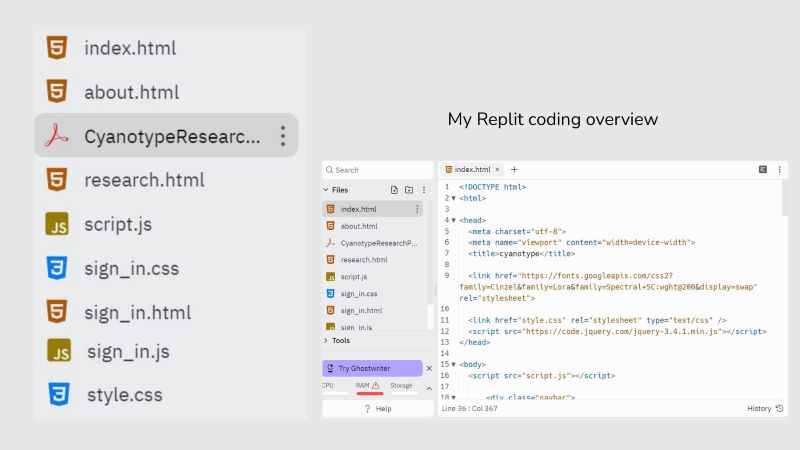Select about.html in the enlarged file list
Screen dimensions: 800x450
pos(132,92)
